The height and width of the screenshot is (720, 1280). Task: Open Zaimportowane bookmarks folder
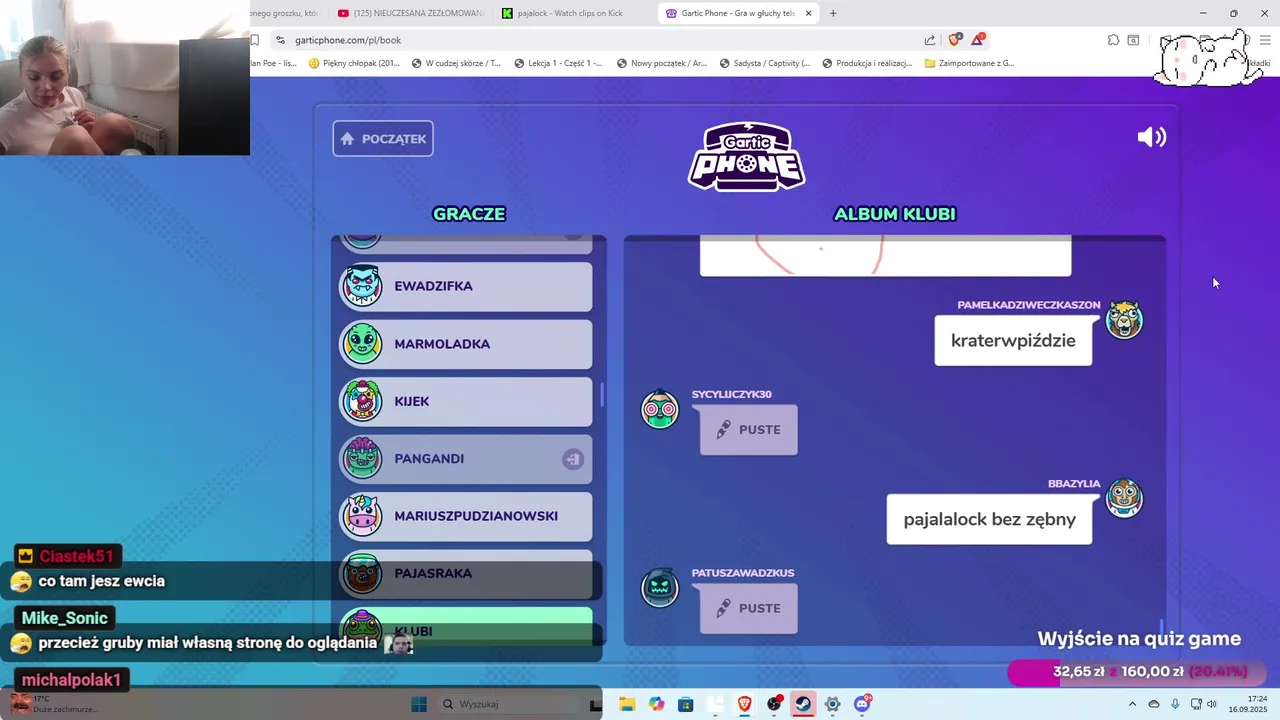(x=969, y=63)
